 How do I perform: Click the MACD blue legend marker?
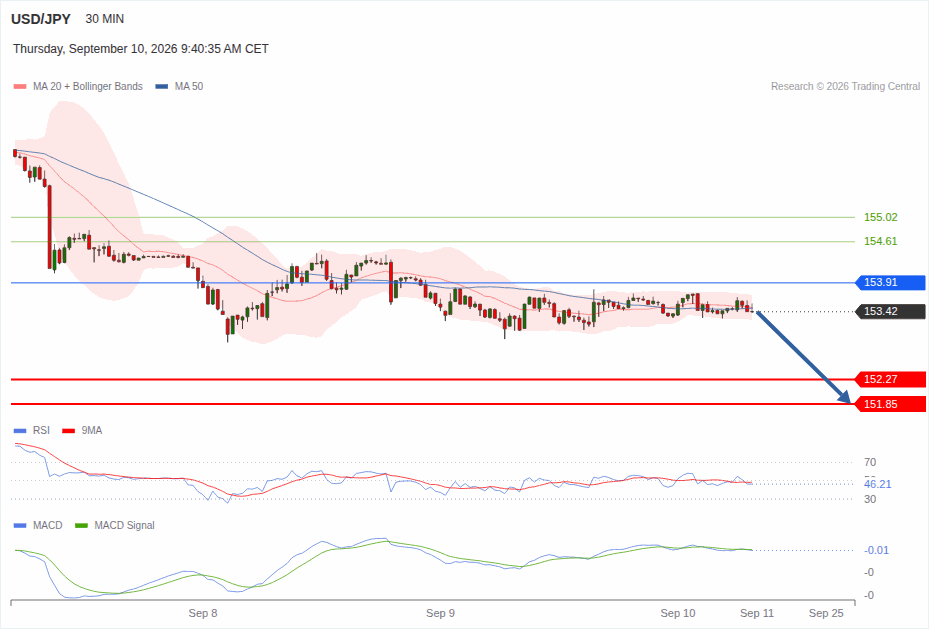[x=20, y=525]
